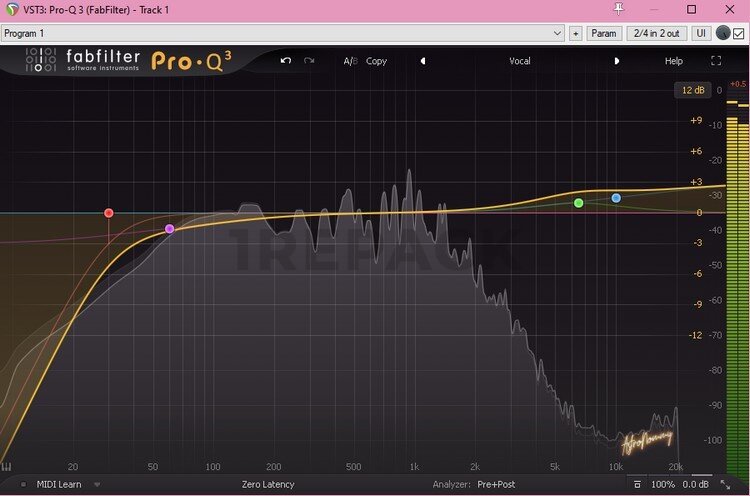Go to next preset with right arrow
Screen dimensions: 750x496
[x=616, y=61]
